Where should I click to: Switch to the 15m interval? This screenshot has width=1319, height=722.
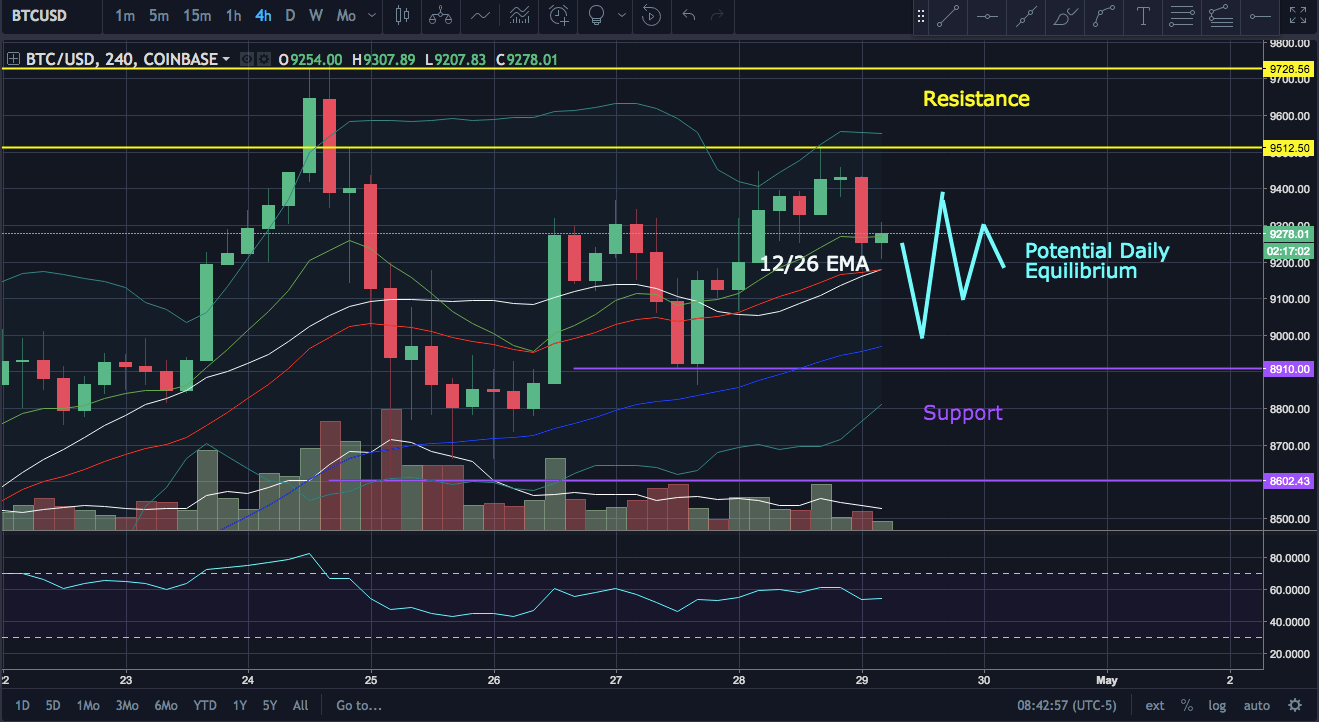click(197, 15)
